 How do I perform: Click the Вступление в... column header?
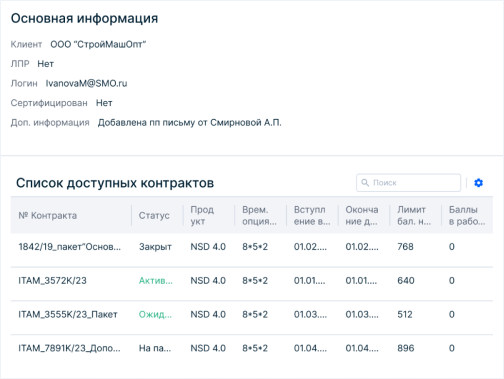pos(312,215)
